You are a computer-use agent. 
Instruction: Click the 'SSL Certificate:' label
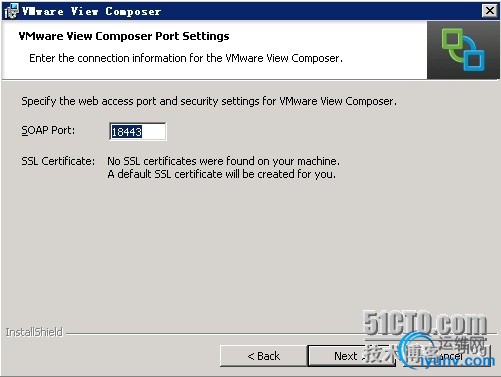pos(58,161)
